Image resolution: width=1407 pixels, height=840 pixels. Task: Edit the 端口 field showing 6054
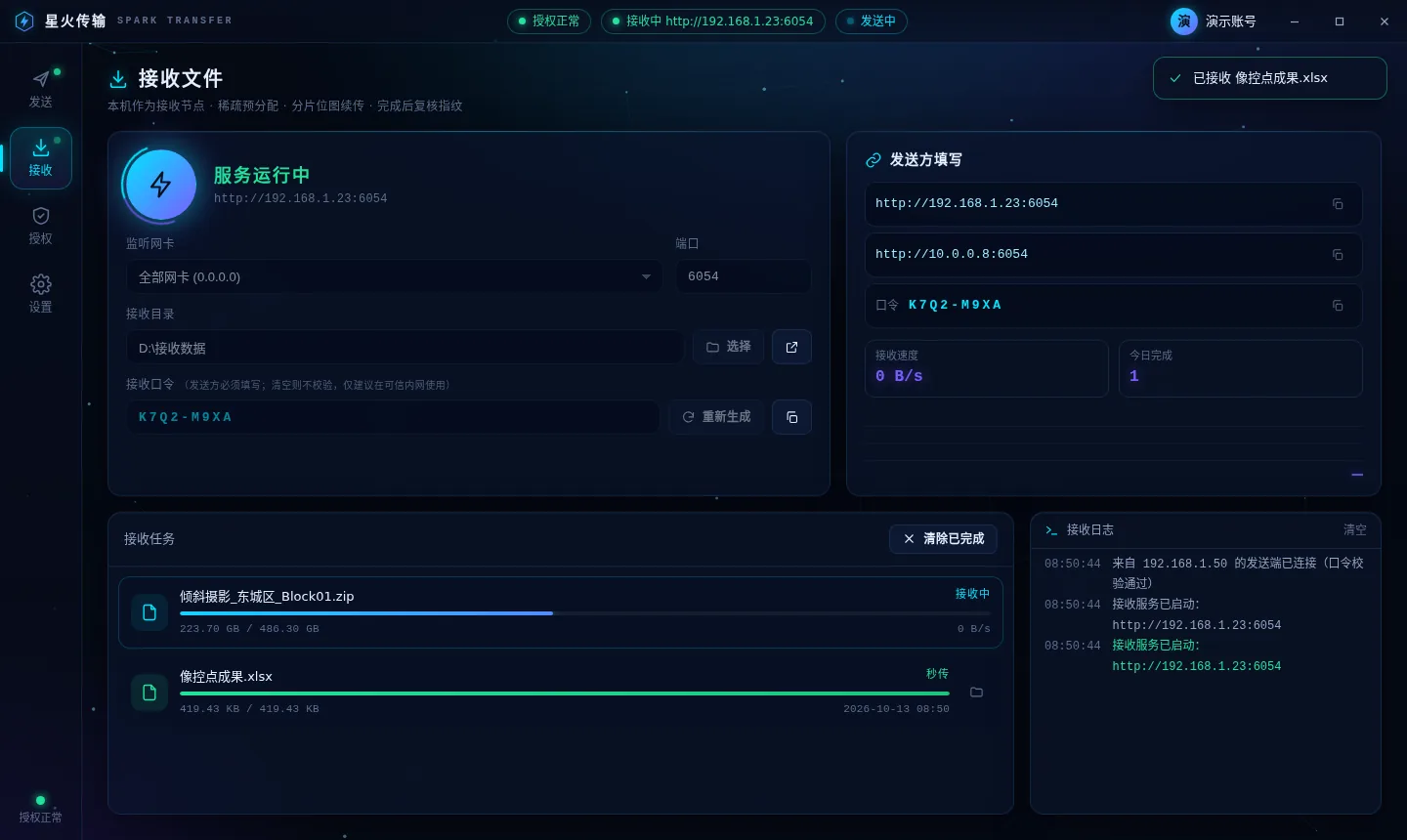pos(743,277)
